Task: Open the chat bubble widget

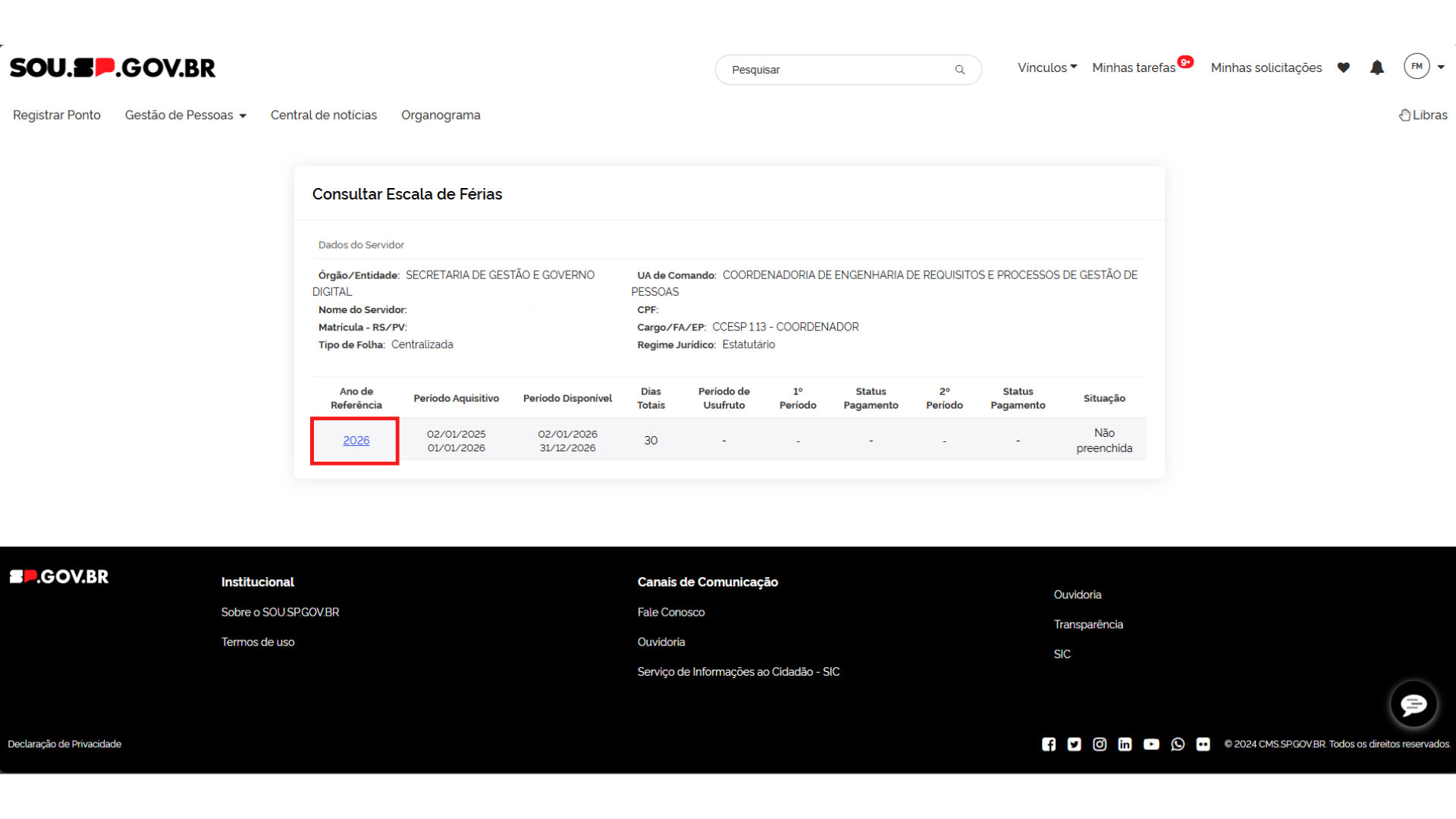Action: click(1413, 704)
